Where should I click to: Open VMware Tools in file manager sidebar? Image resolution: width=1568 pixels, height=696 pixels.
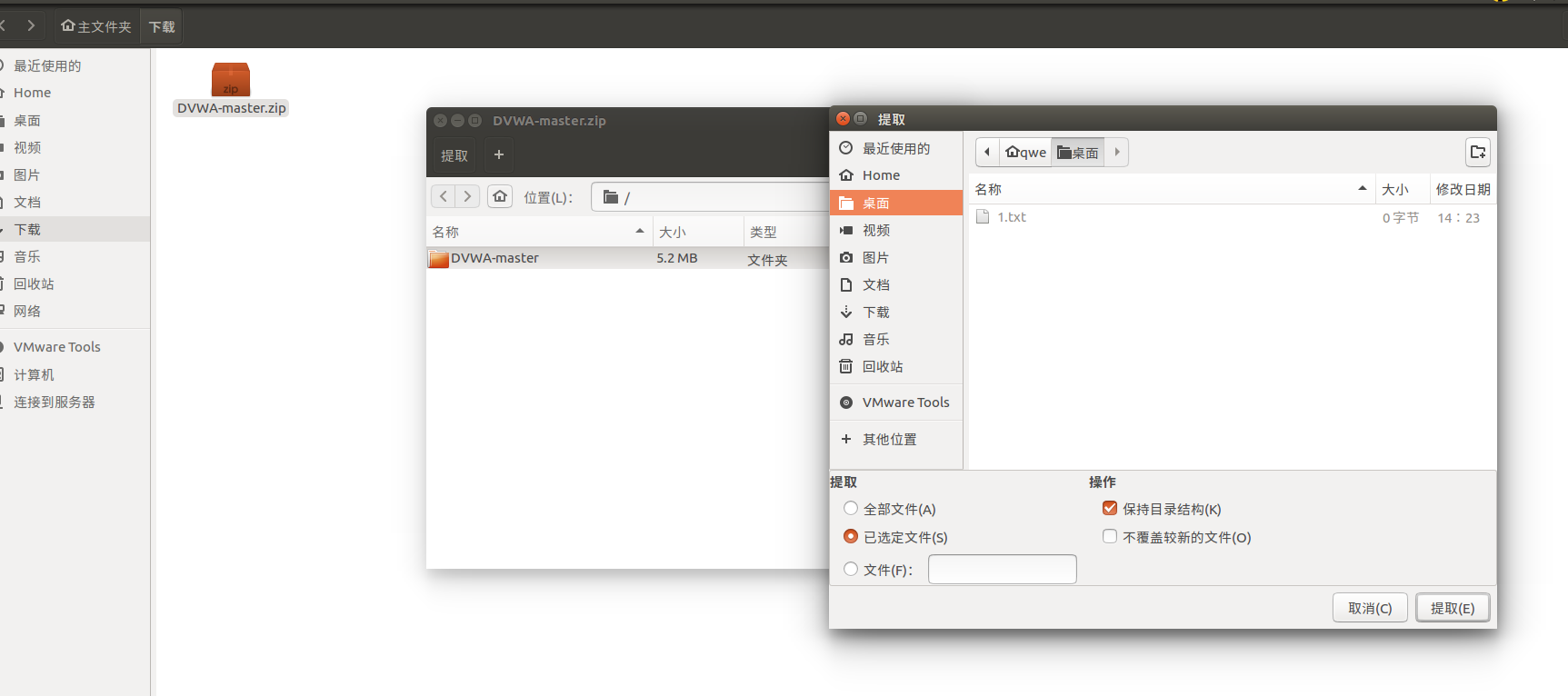(x=75, y=347)
